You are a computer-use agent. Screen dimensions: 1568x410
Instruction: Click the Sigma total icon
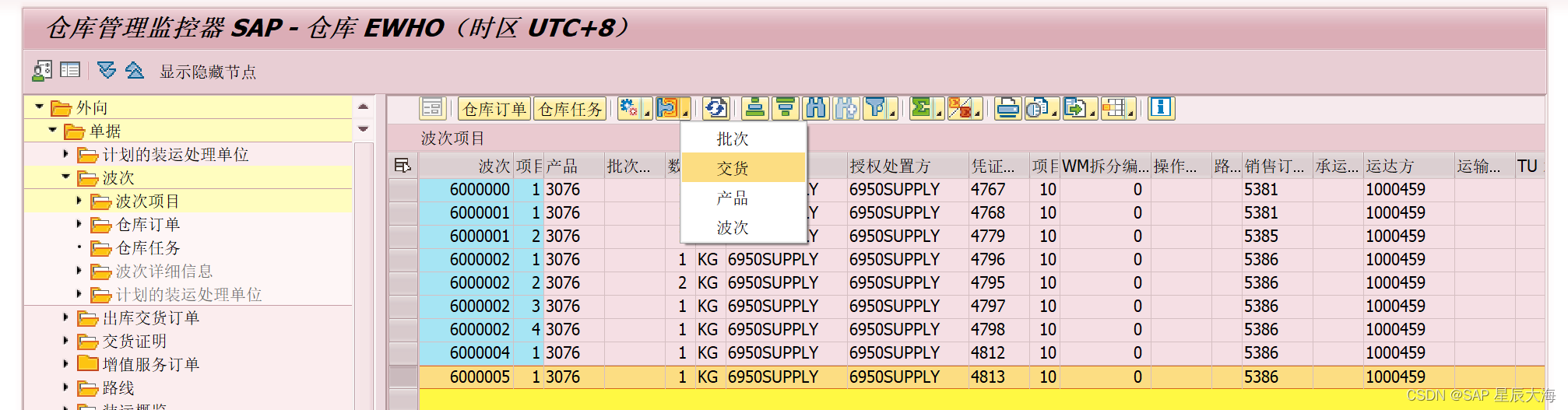pos(922,108)
